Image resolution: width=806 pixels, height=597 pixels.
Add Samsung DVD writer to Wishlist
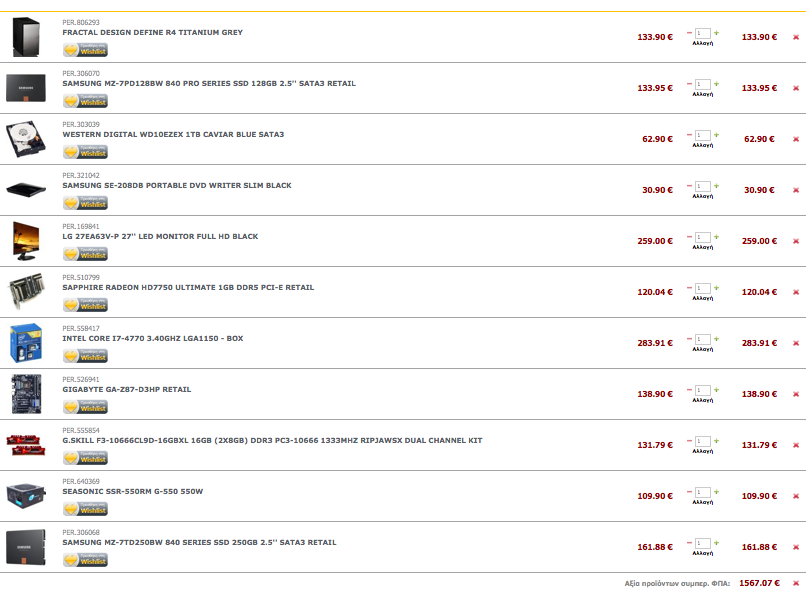[85, 203]
